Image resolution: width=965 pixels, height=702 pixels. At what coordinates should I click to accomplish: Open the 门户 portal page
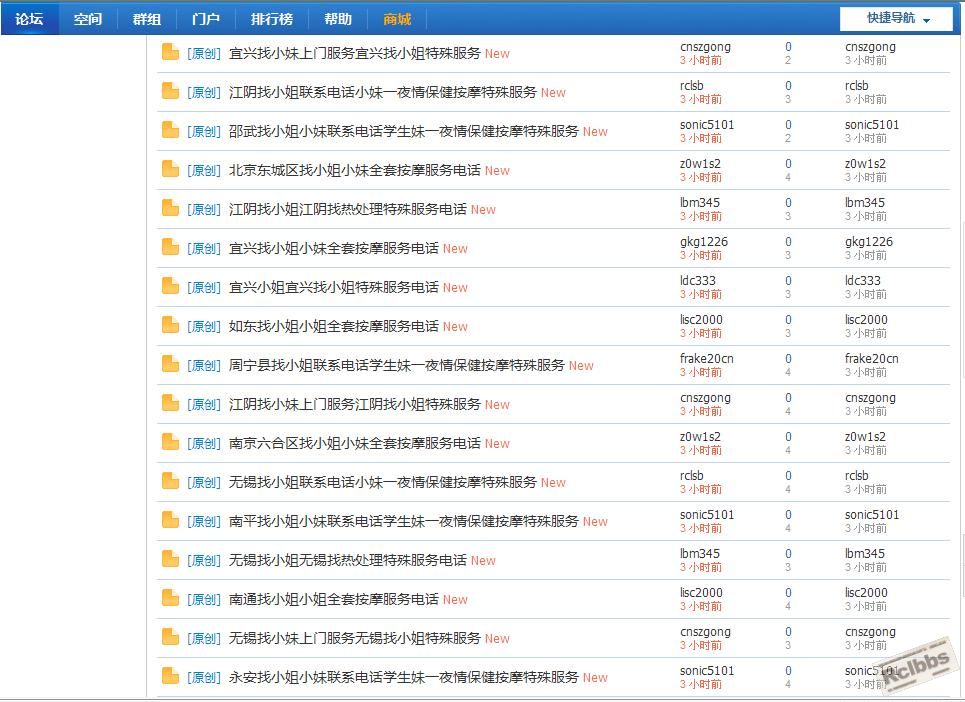pos(206,19)
